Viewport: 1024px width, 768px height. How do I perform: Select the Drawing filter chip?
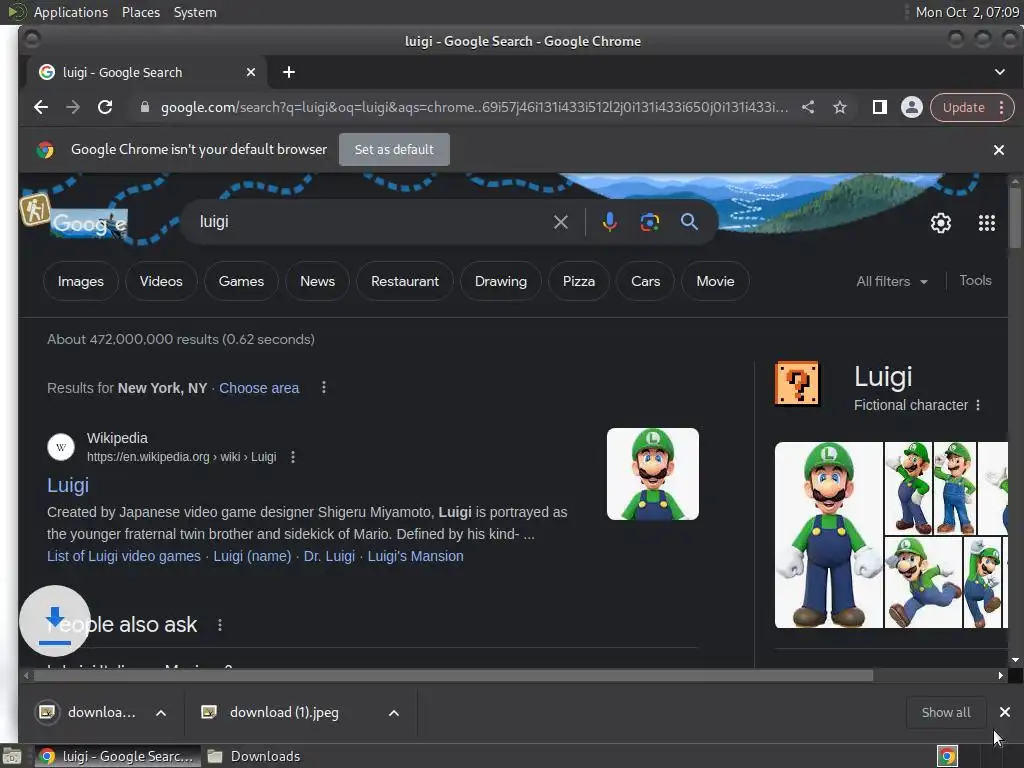[x=501, y=281]
